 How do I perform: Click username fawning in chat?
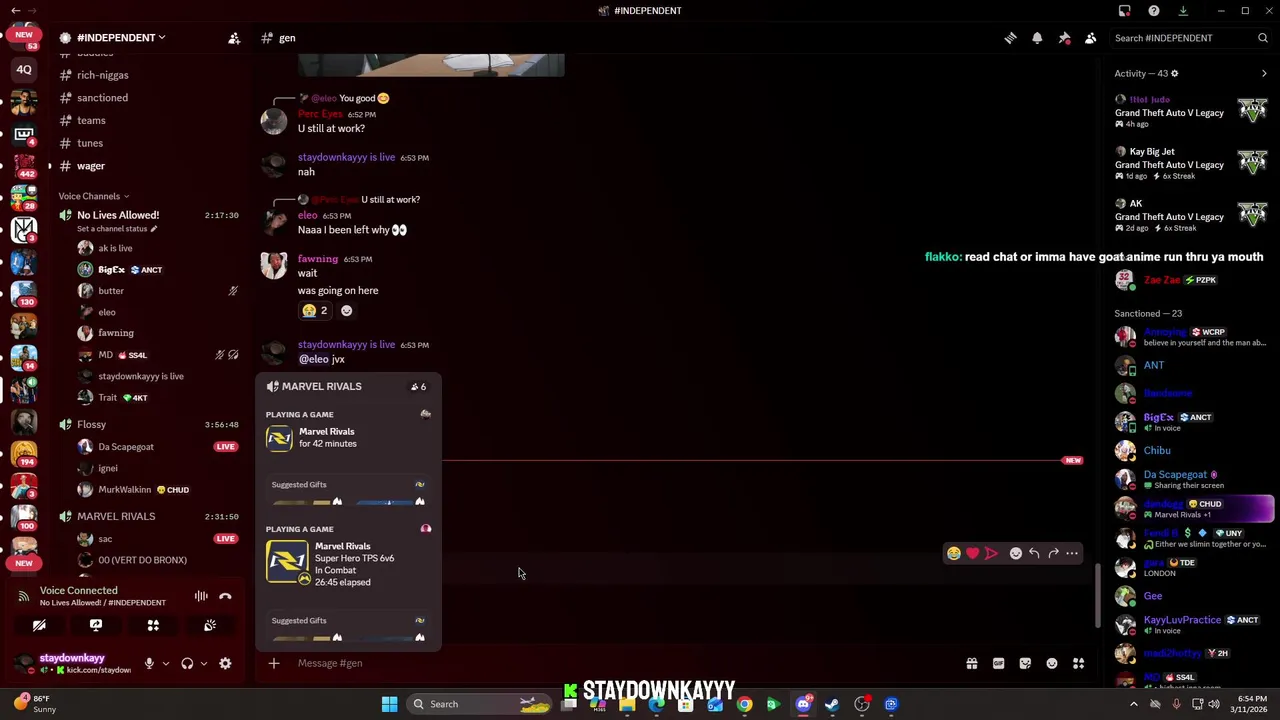click(x=318, y=259)
